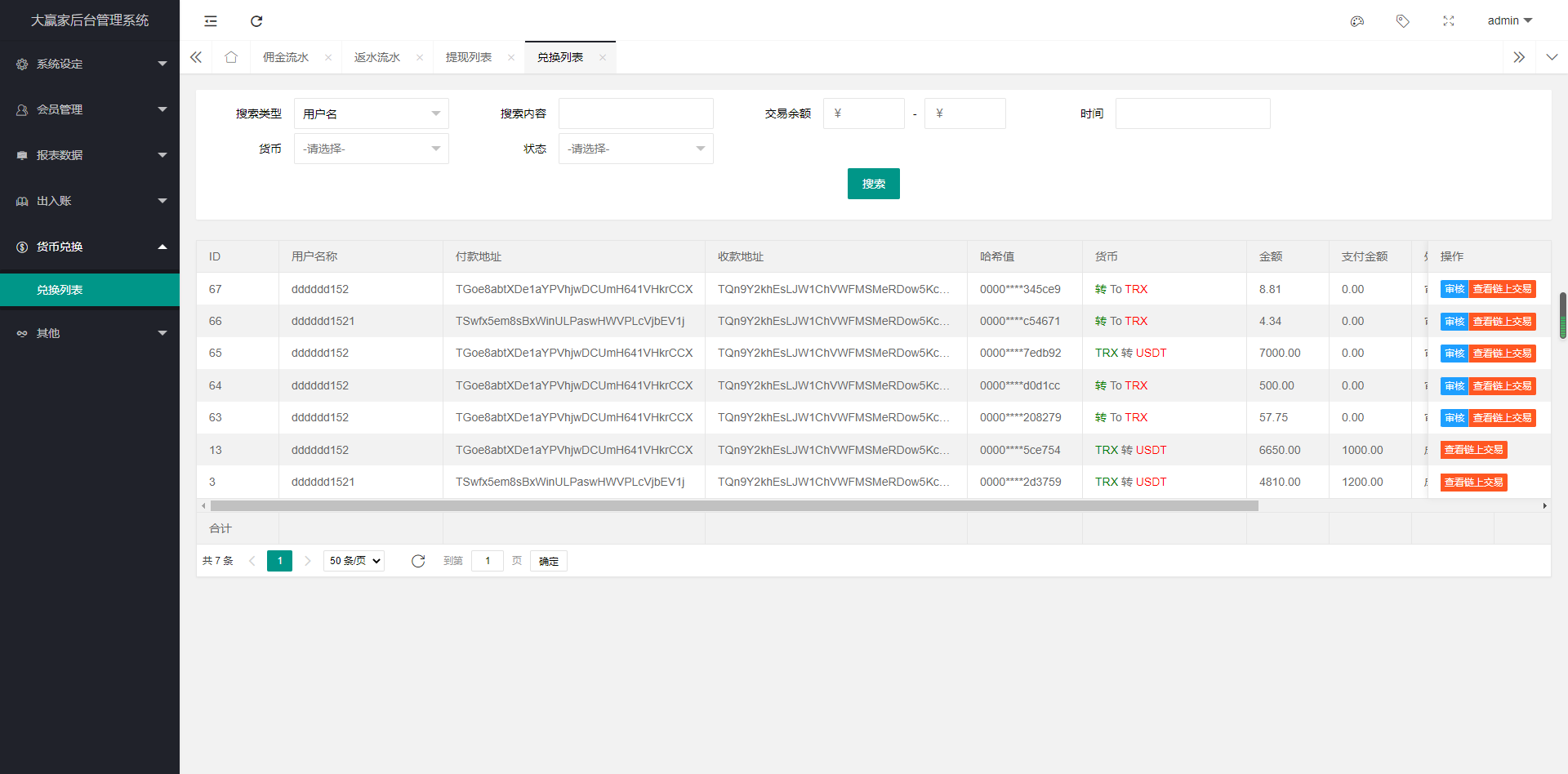1568x774 pixels.
Task: Click 查看链上交易 for row ID 65
Action: tap(1503, 354)
